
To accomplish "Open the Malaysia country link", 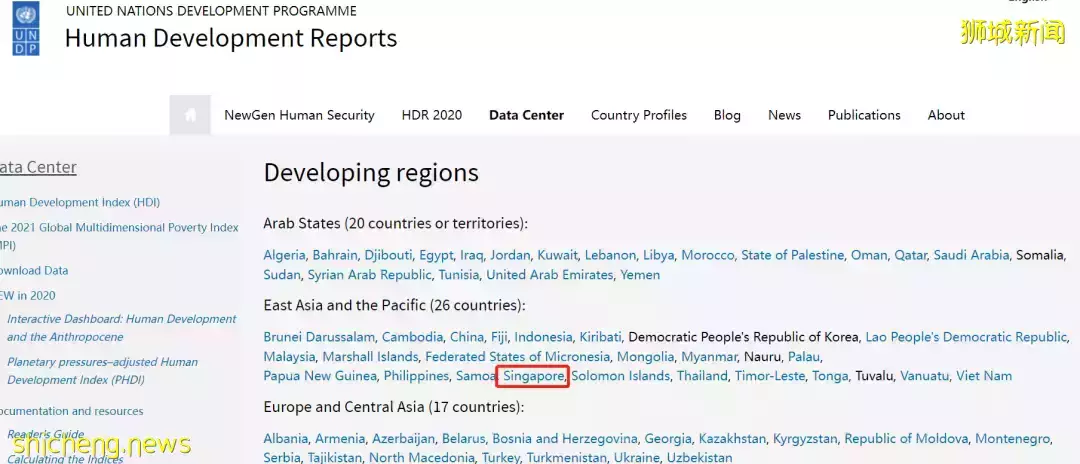I will coord(289,357).
